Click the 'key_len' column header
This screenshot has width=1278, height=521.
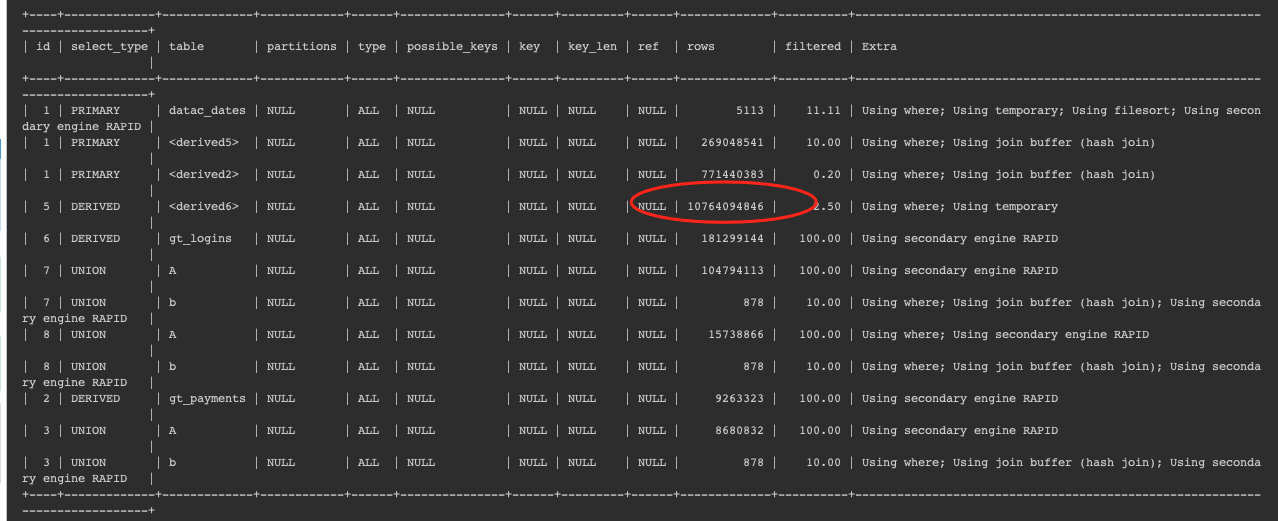coord(592,47)
